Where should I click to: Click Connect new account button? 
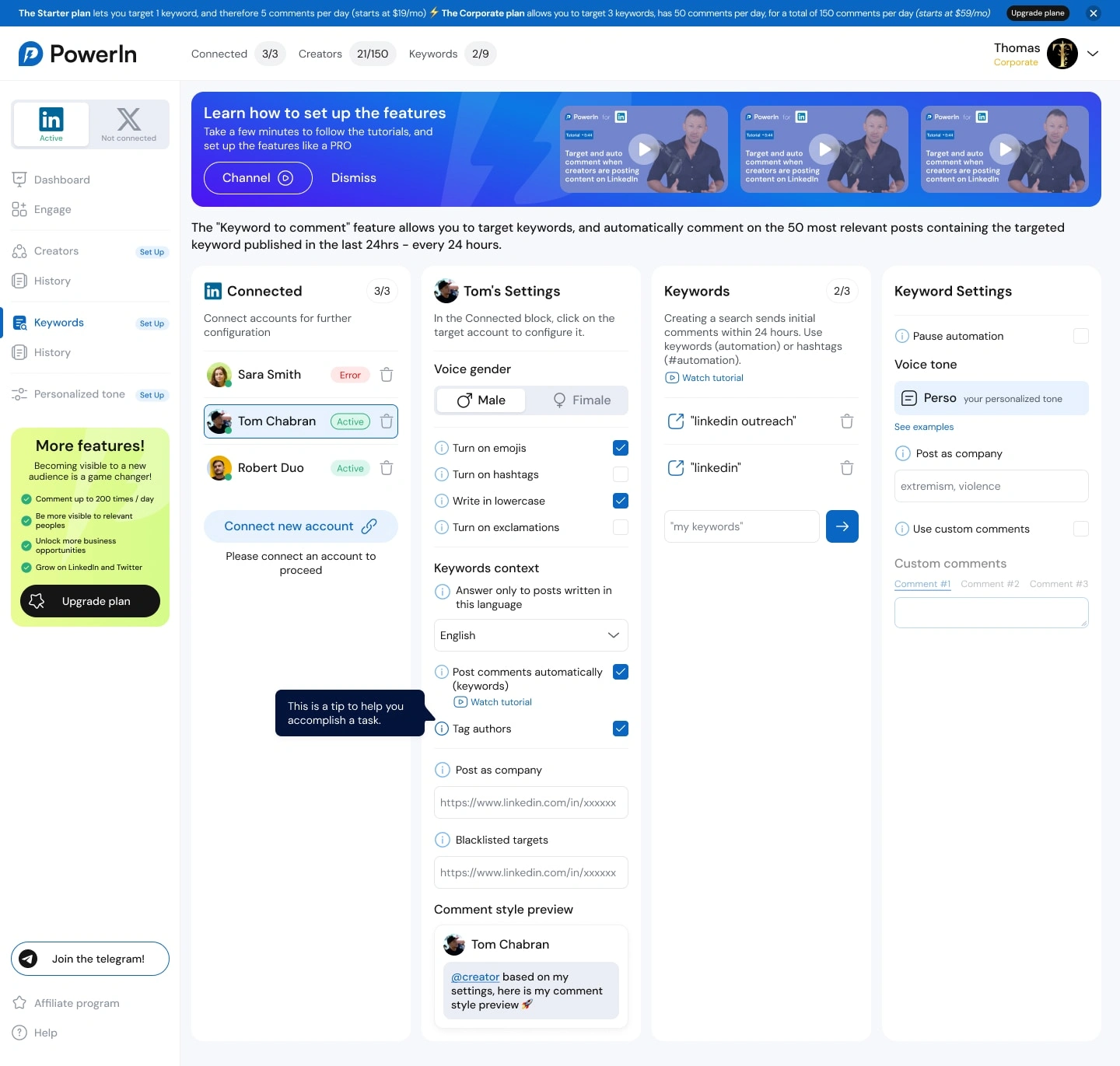click(x=301, y=526)
